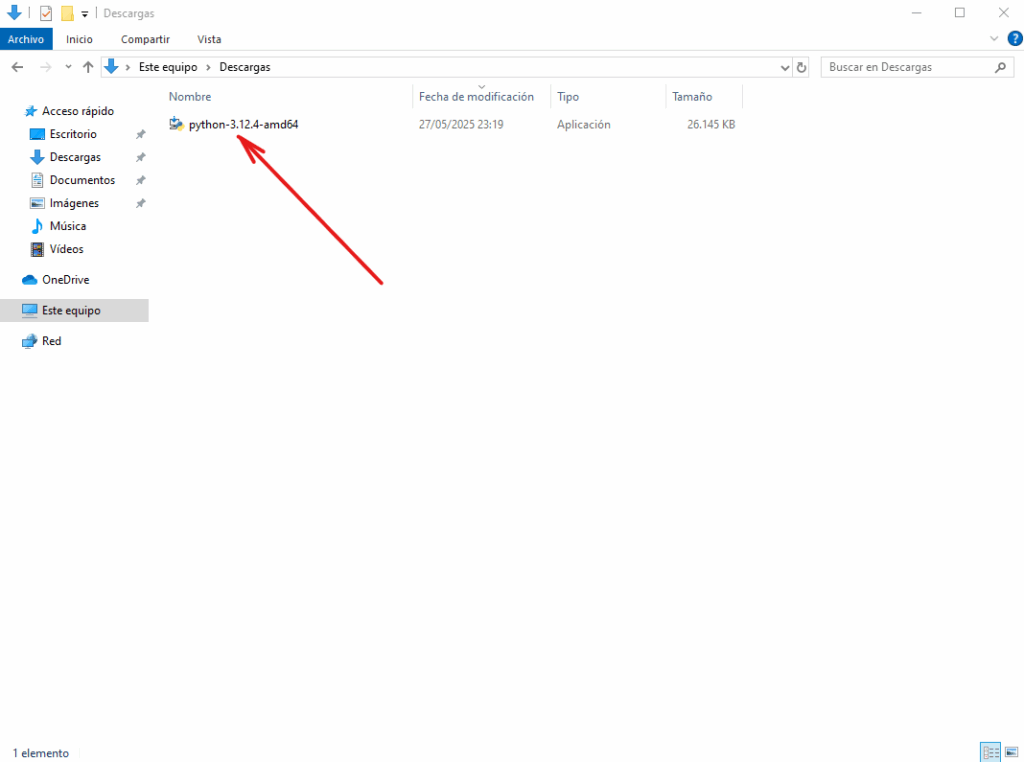Open Escritorio in the sidebar
Image resolution: width=1024 pixels, height=762 pixels.
pos(73,134)
